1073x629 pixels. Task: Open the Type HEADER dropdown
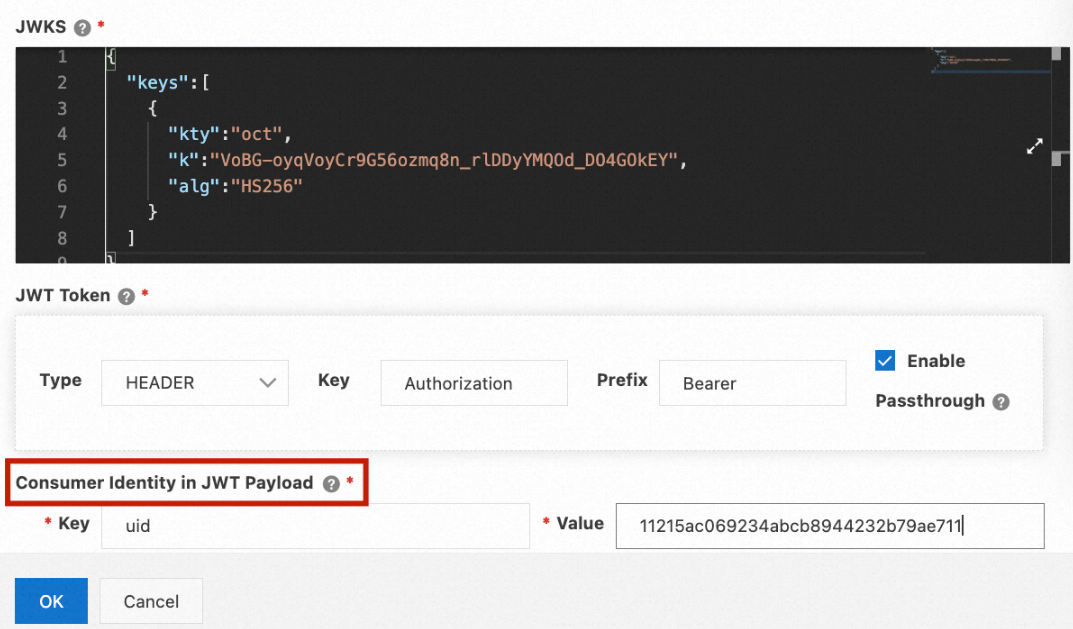coord(195,383)
